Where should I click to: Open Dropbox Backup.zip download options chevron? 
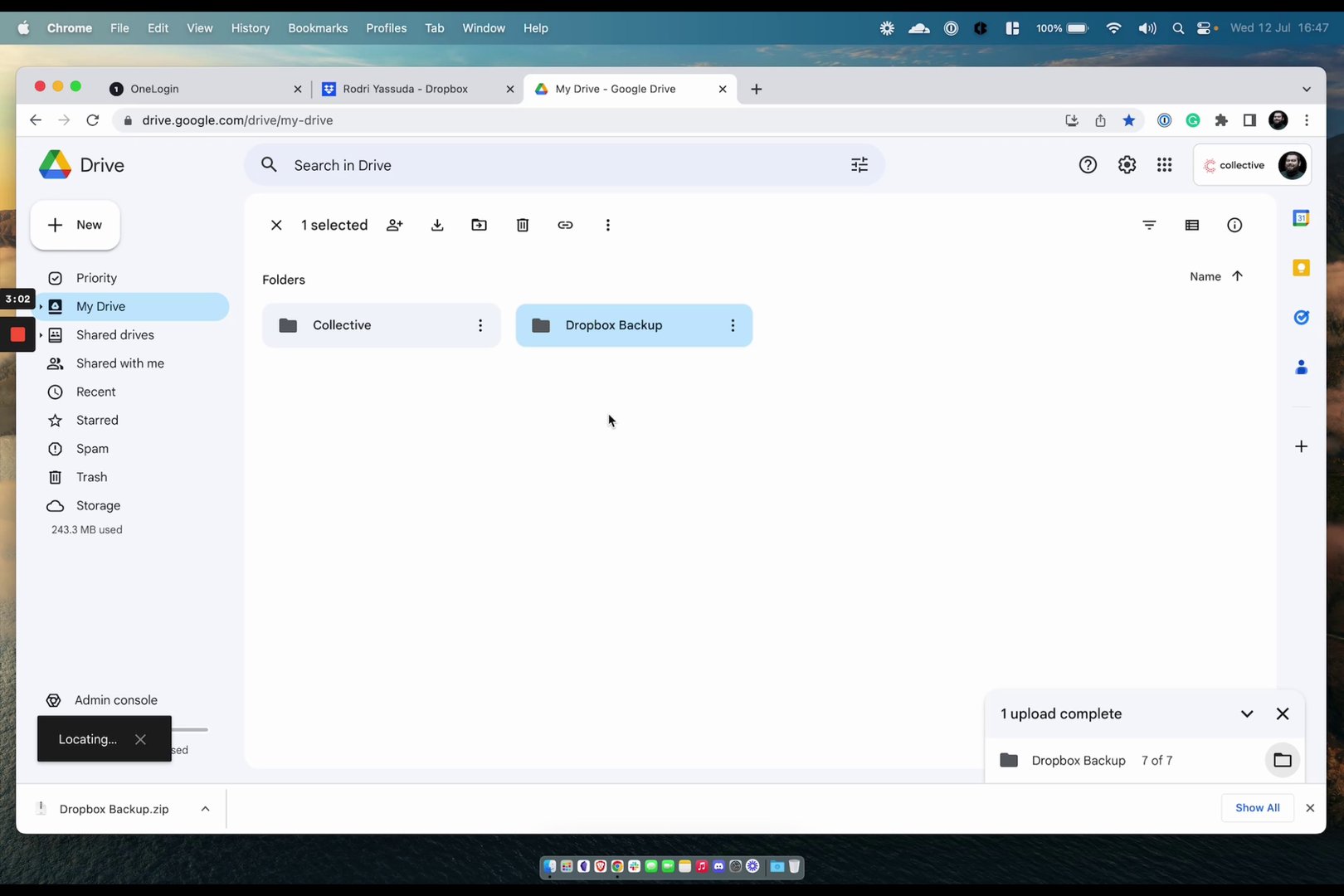pyautogui.click(x=205, y=809)
